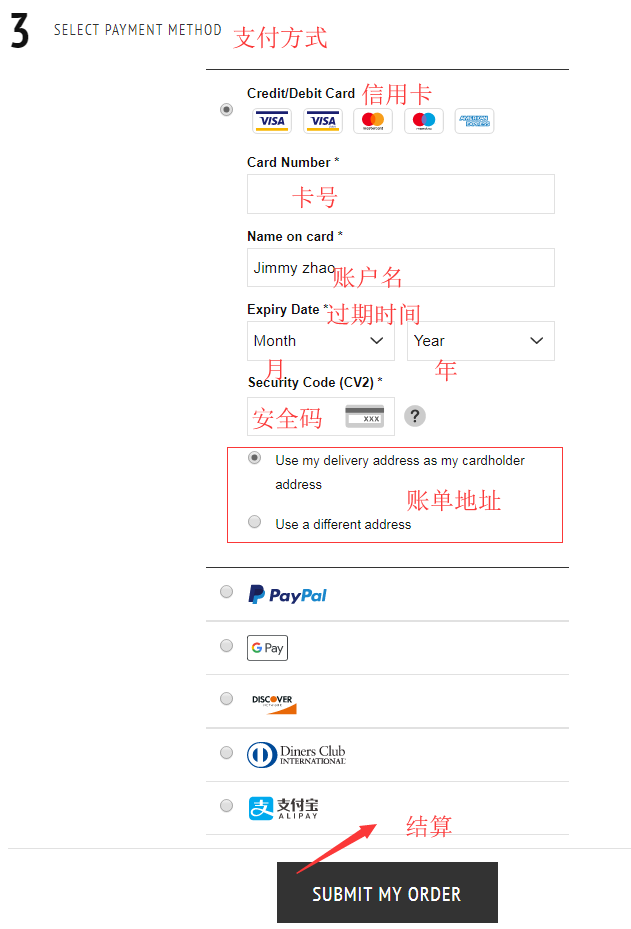The image size is (631, 929).
Task: Click the CVV card illustration icon
Action: pyautogui.click(x=364, y=417)
